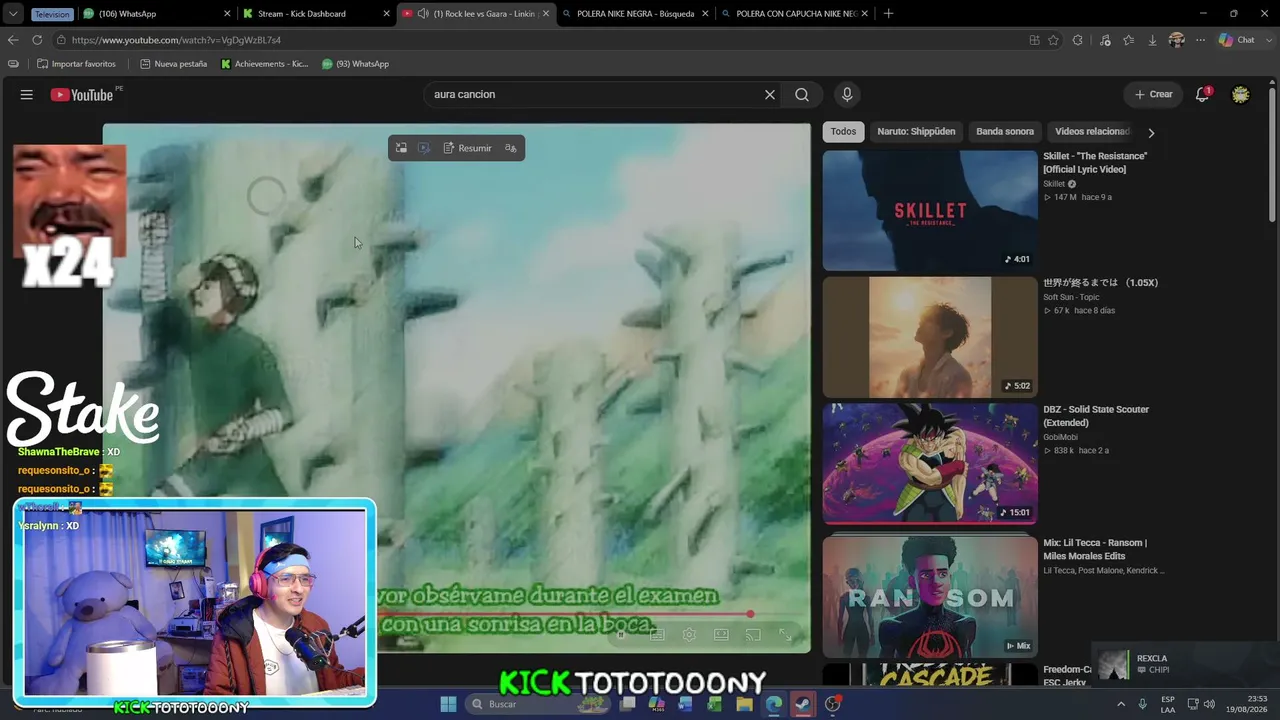Open the ESP LAA language switcher

[x=1168, y=704]
